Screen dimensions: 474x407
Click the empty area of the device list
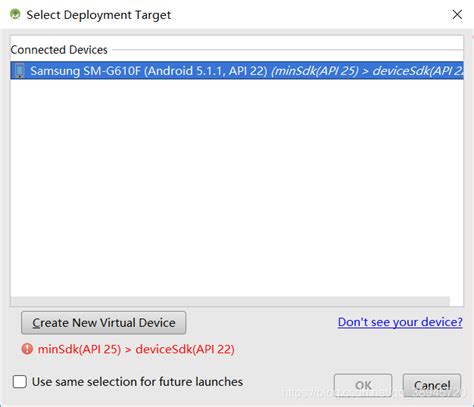237,187
